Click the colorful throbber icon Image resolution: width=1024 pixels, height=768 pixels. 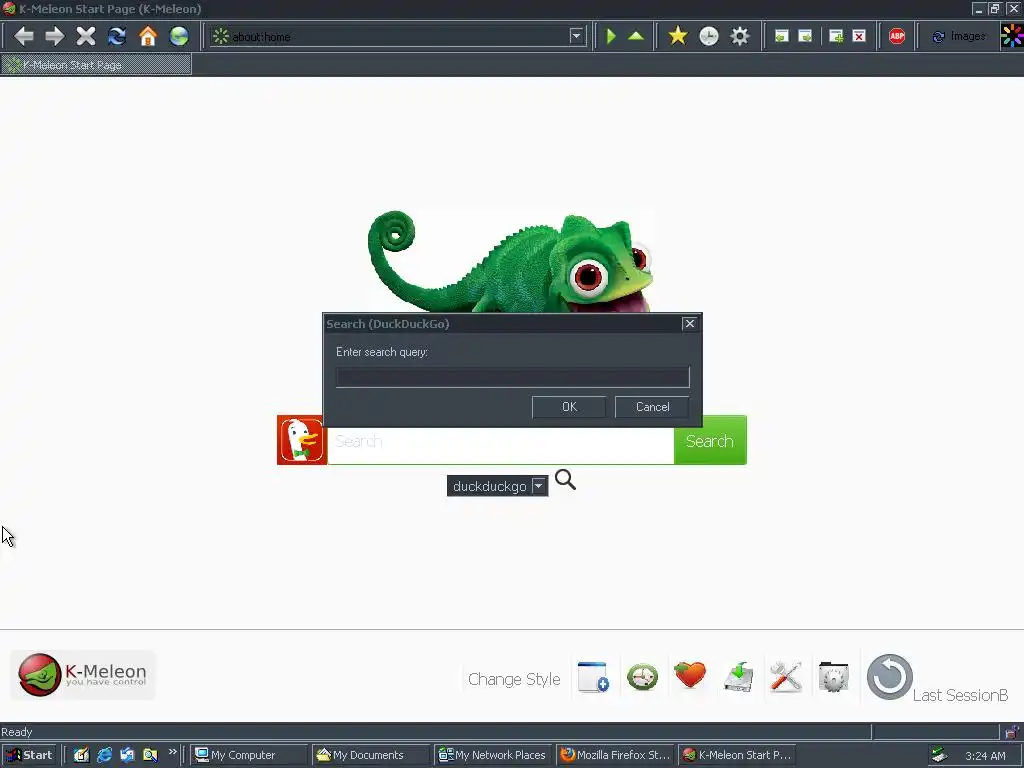pyautogui.click(x=1012, y=36)
